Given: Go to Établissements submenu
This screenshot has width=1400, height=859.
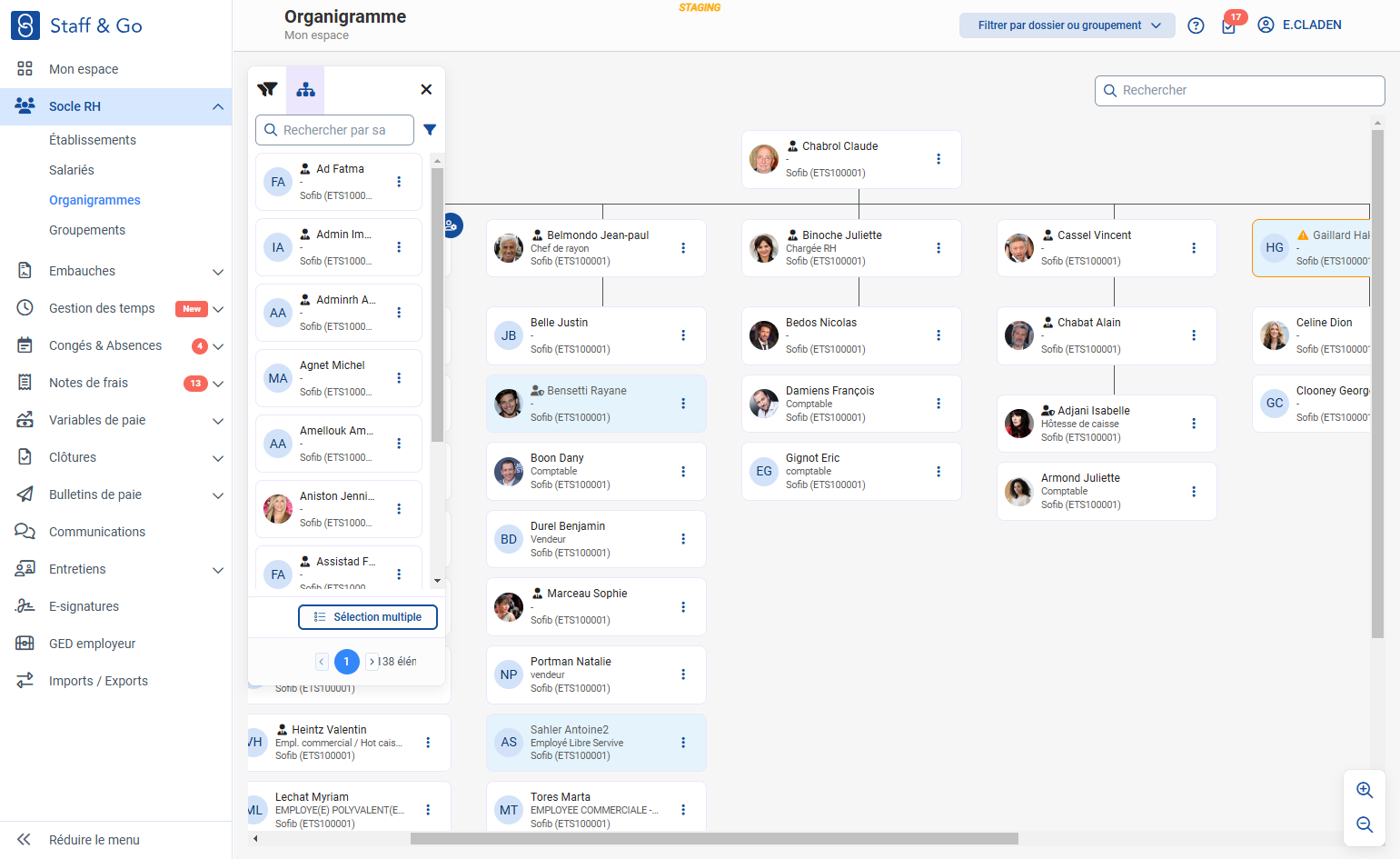Looking at the screenshot, I should (93, 140).
